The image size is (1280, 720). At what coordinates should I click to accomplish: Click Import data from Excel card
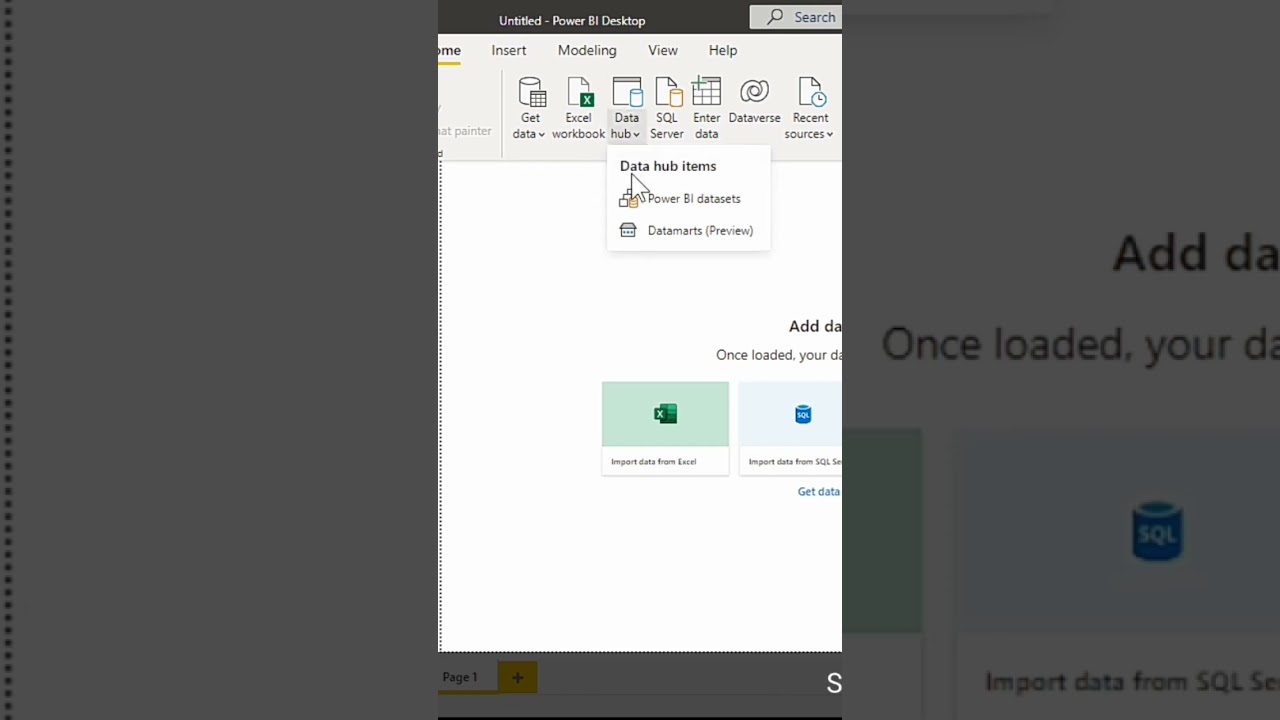[x=665, y=428]
